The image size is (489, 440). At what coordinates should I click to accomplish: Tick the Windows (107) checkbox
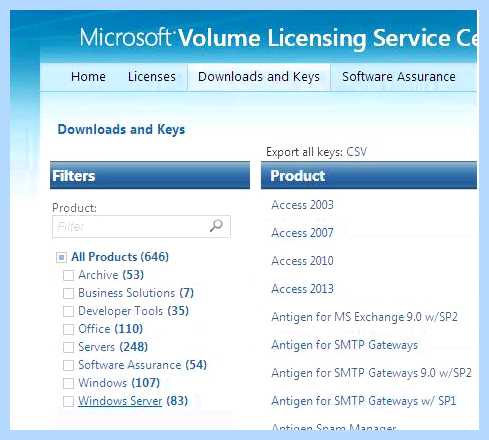[68, 383]
